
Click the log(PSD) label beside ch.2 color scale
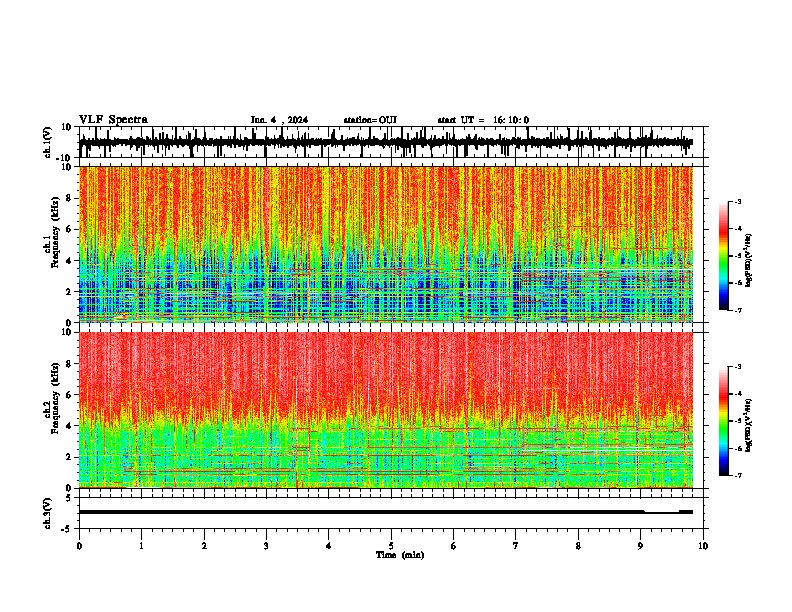(x=749, y=426)
